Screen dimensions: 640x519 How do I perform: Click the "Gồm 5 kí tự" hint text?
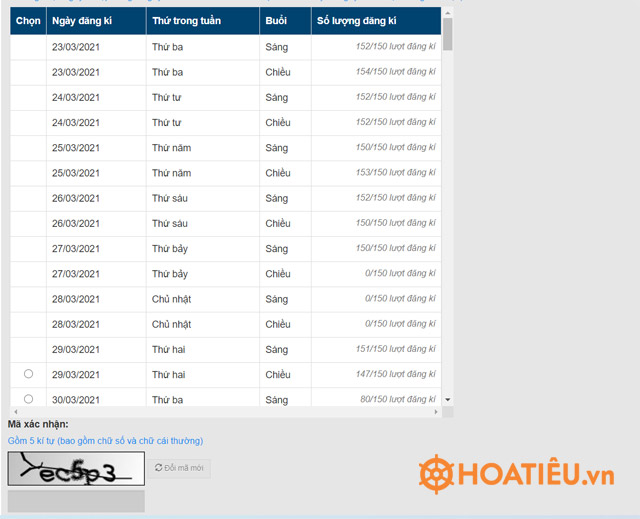pos(105,440)
